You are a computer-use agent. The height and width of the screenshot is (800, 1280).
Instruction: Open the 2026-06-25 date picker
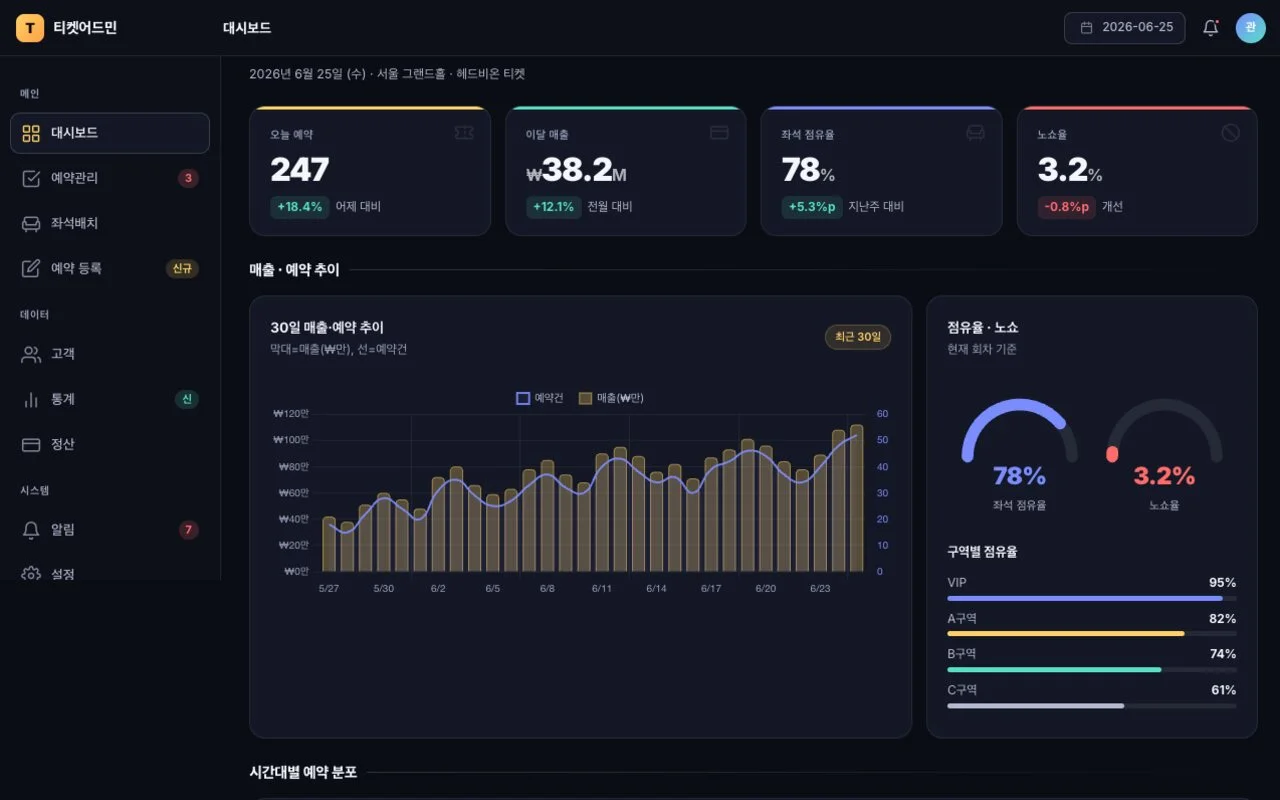point(1124,28)
